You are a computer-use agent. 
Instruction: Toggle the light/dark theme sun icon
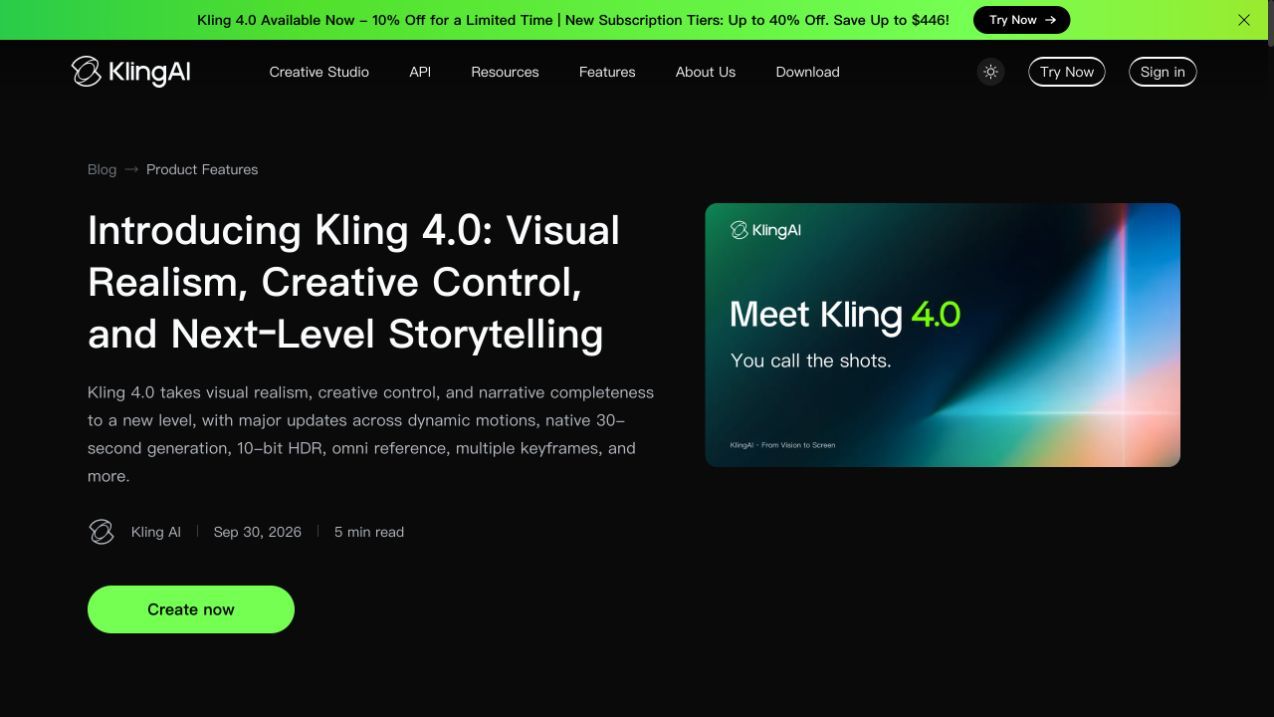pos(991,72)
